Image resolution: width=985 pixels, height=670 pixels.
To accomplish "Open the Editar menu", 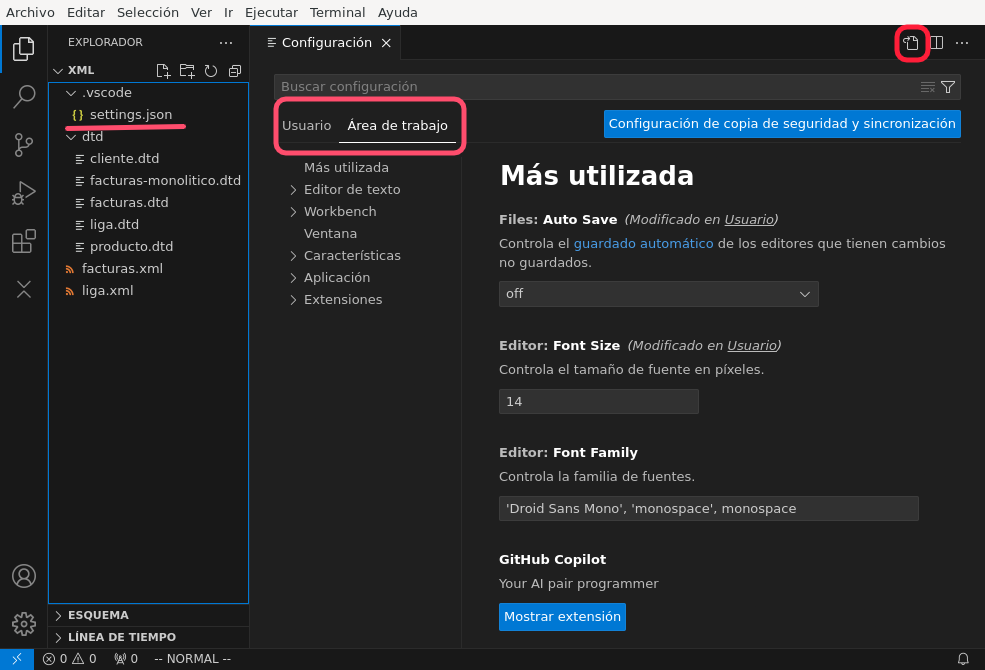I will pyautogui.click(x=85, y=13).
